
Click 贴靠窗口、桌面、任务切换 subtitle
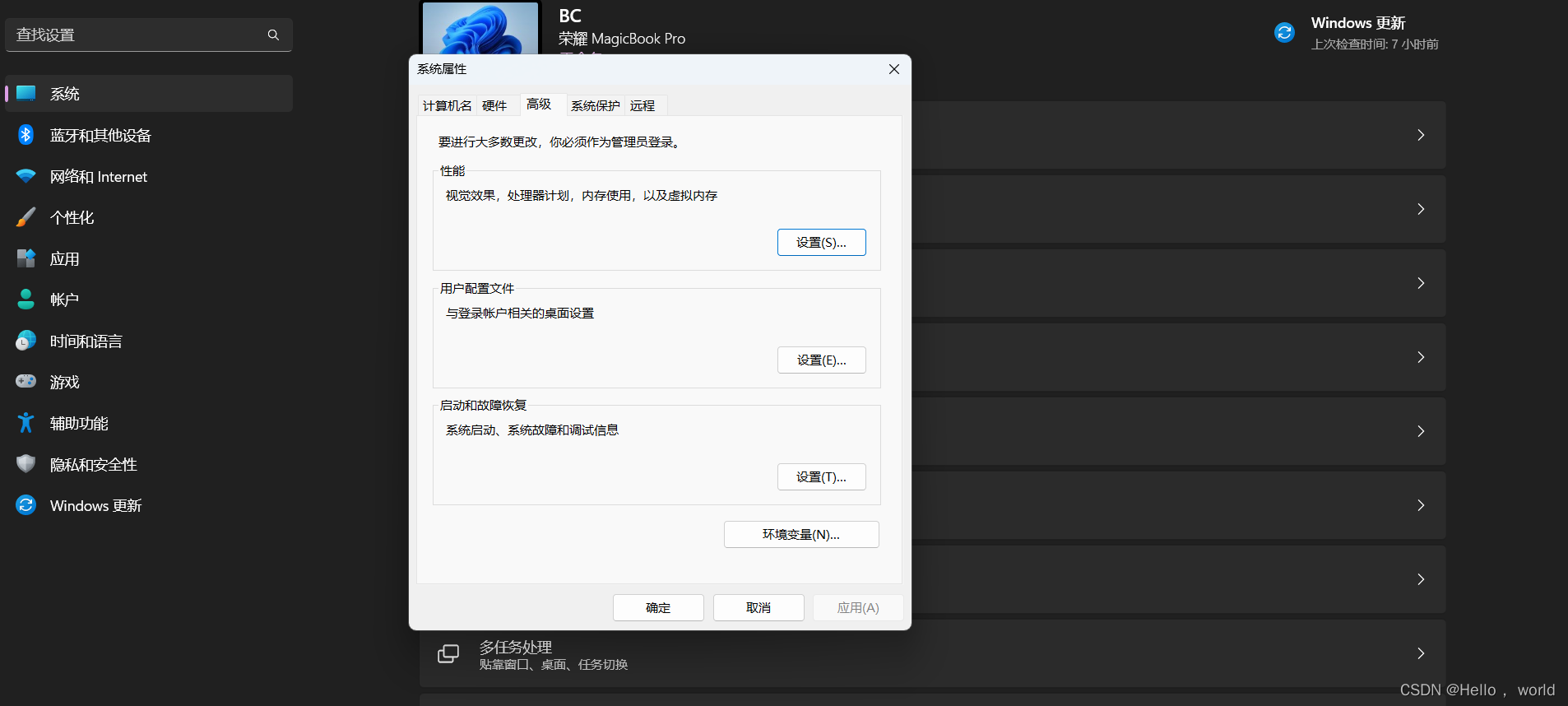[554, 665]
